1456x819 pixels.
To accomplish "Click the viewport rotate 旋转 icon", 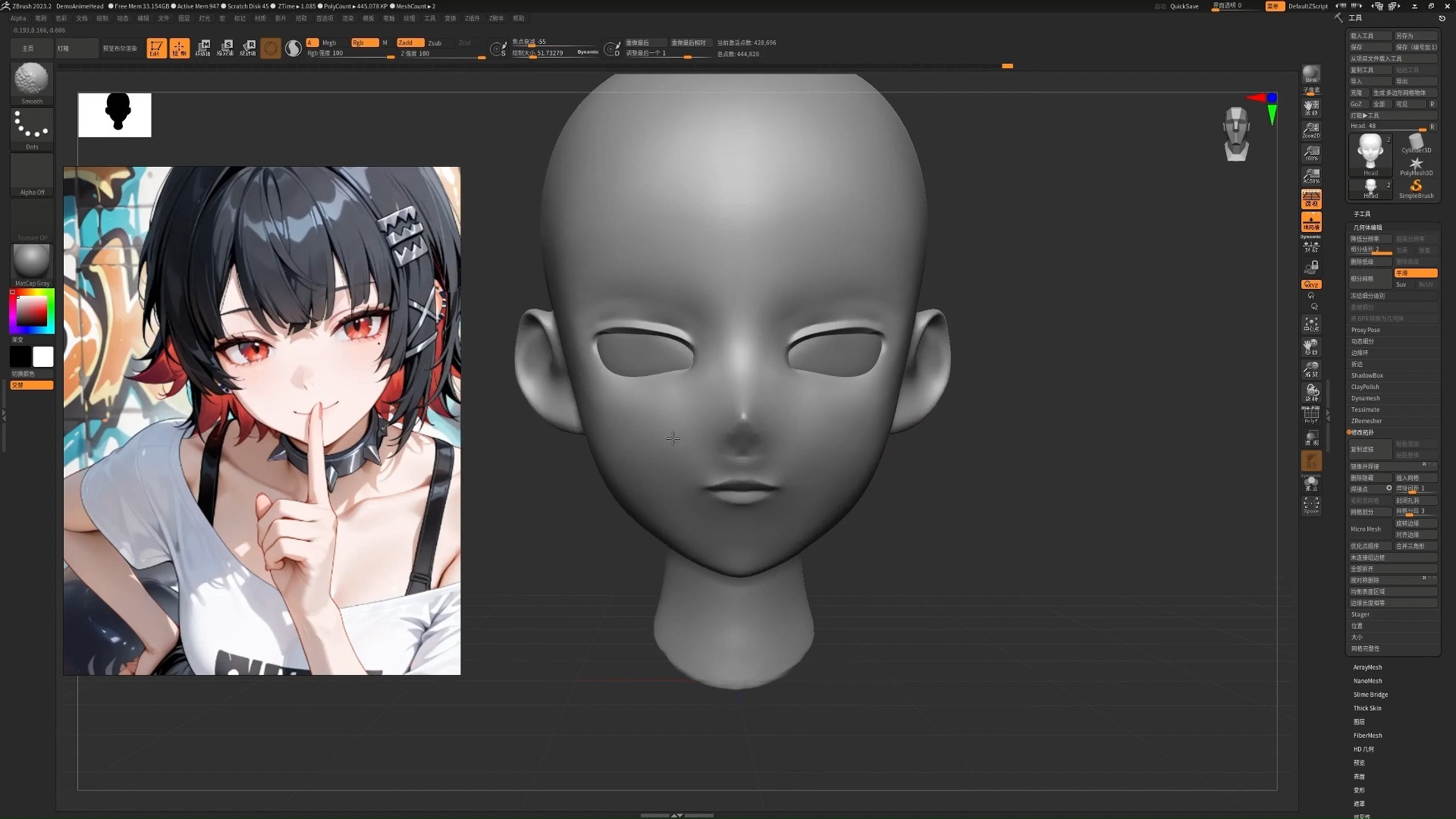I will (x=1311, y=393).
